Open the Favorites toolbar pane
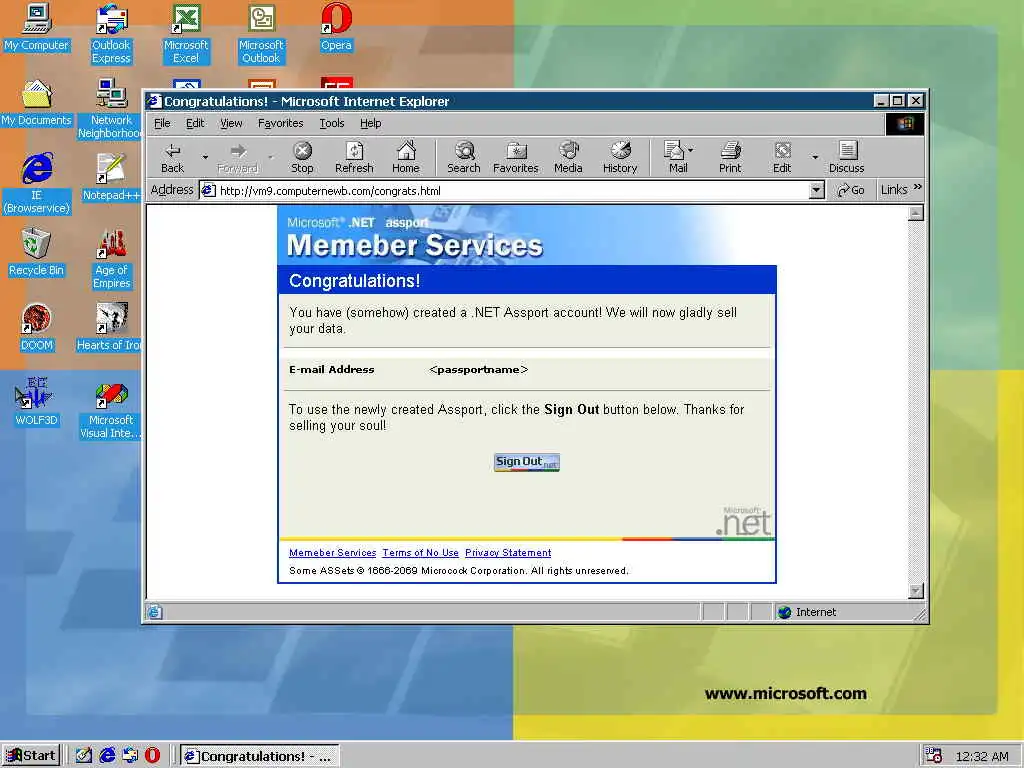 (x=516, y=157)
